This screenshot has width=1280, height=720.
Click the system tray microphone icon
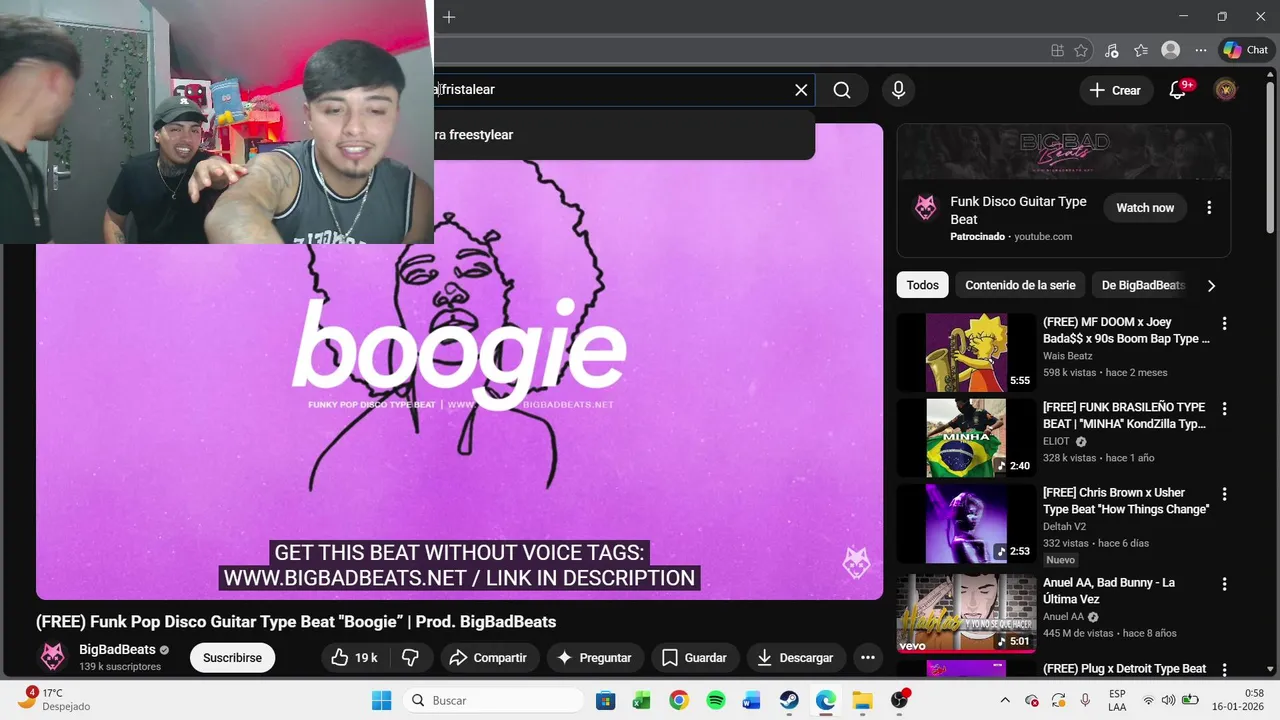click(1085, 700)
